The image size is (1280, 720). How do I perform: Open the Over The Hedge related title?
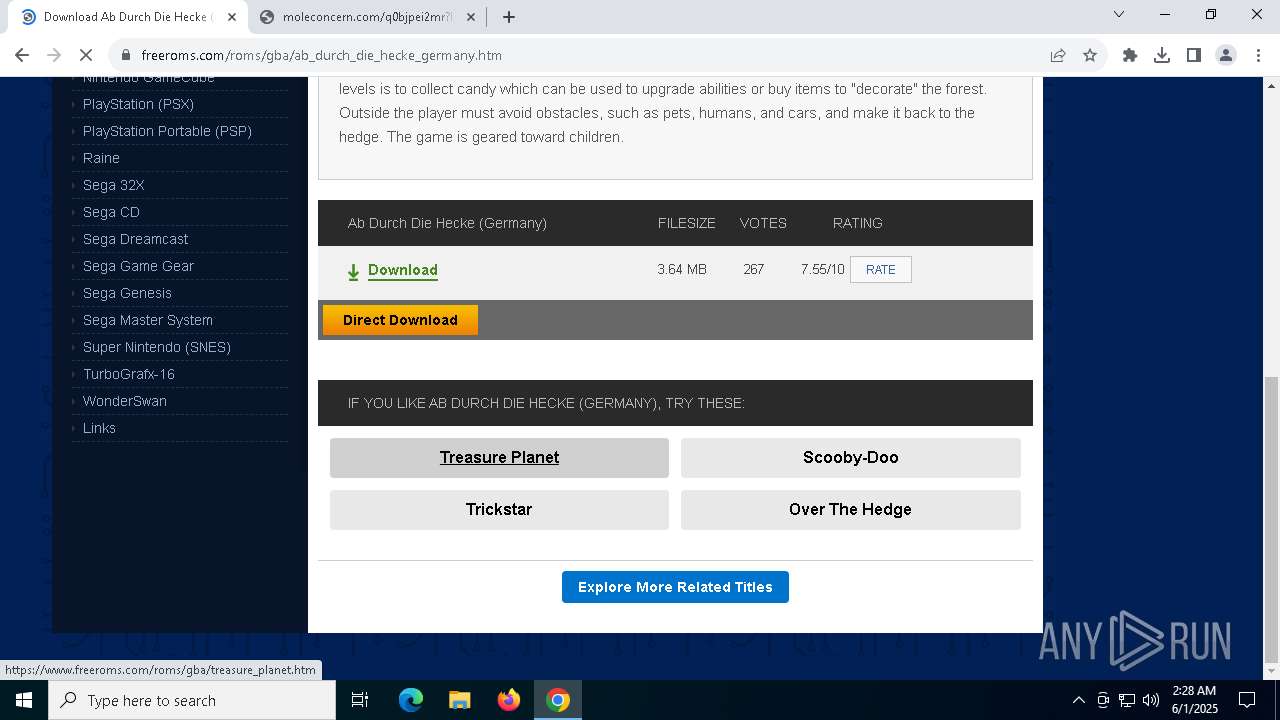[x=851, y=510]
